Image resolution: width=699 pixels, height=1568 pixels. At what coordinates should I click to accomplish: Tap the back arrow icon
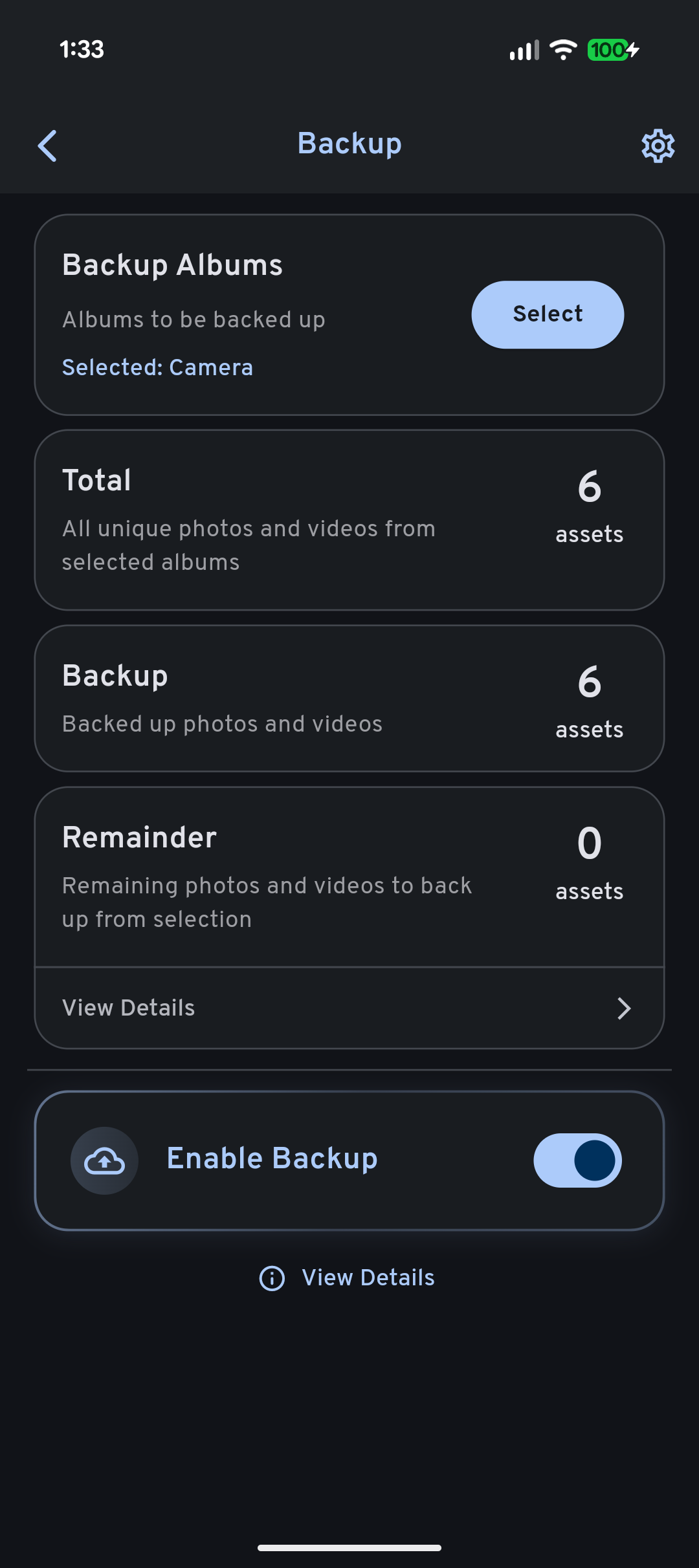(x=47, y=146)
